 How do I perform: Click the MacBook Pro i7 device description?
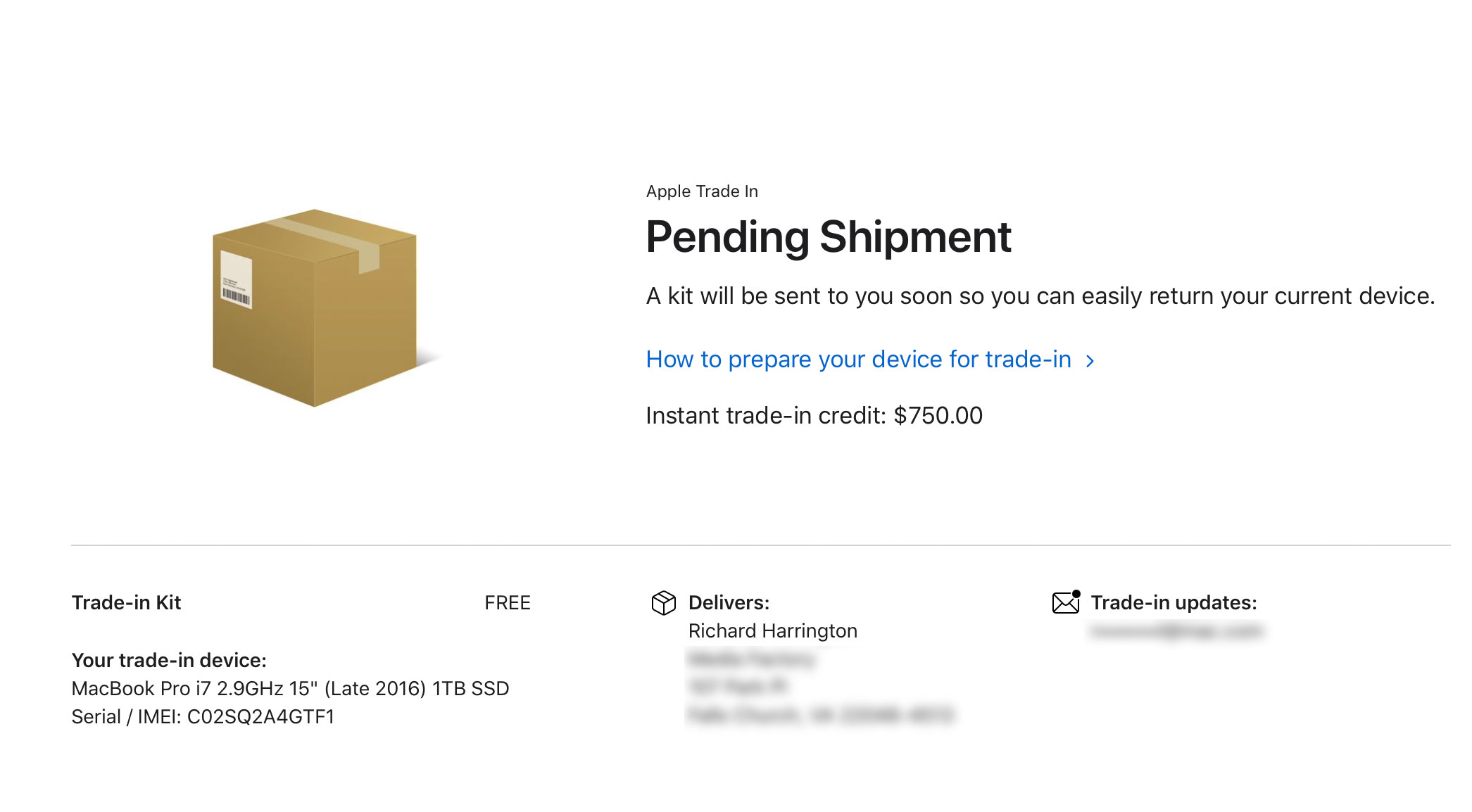pyautogui.click(x=290, y=689)
